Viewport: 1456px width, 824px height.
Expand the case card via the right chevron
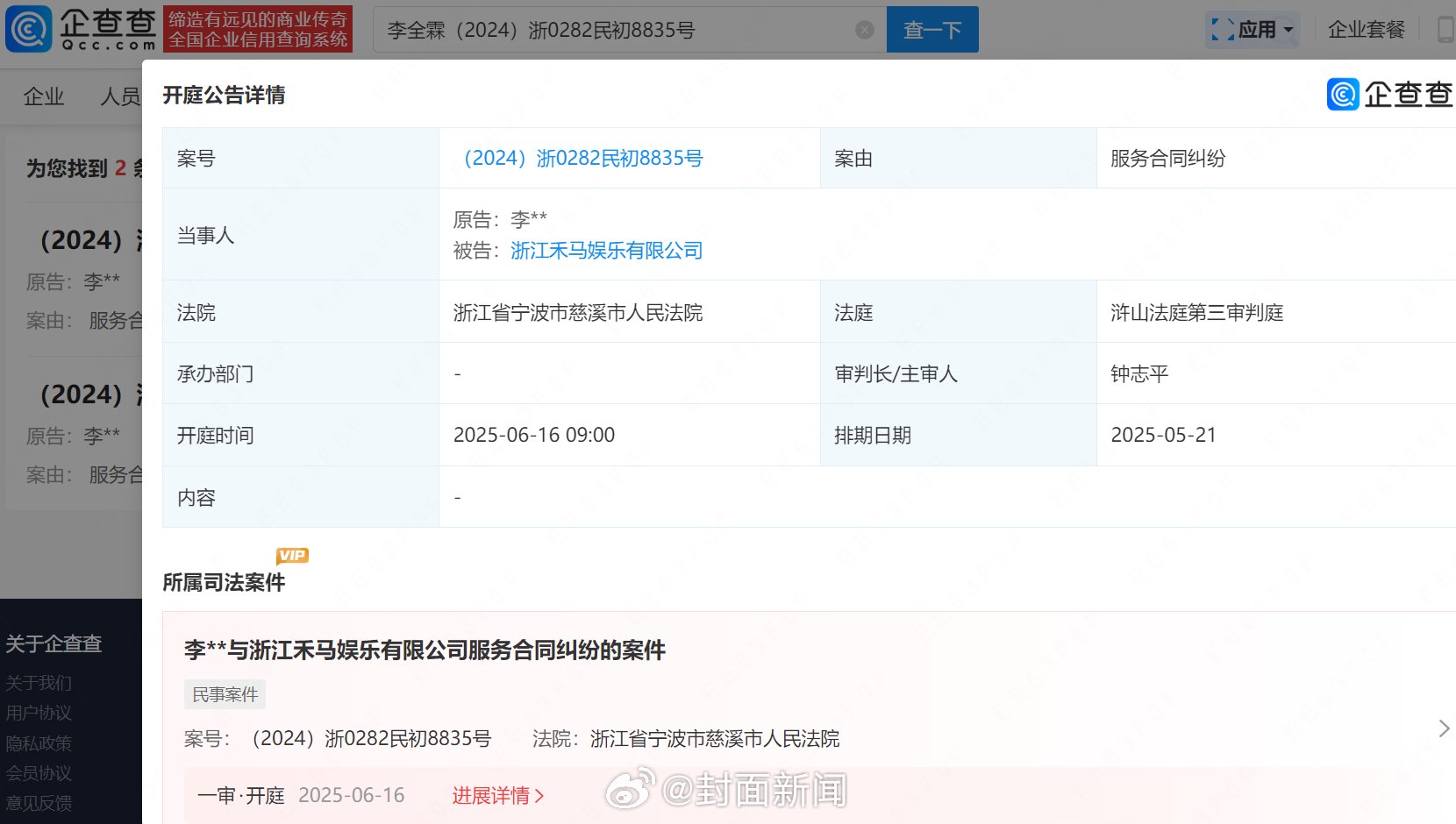(x=1443, y=728)
